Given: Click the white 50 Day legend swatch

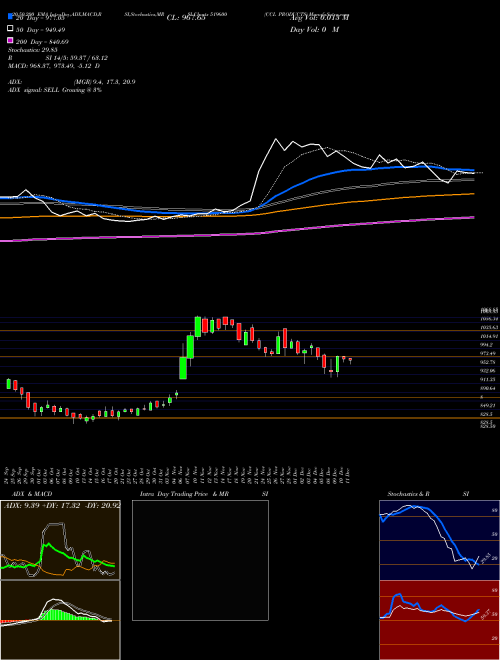Looking at the screenshot, I should click(10, 29).
